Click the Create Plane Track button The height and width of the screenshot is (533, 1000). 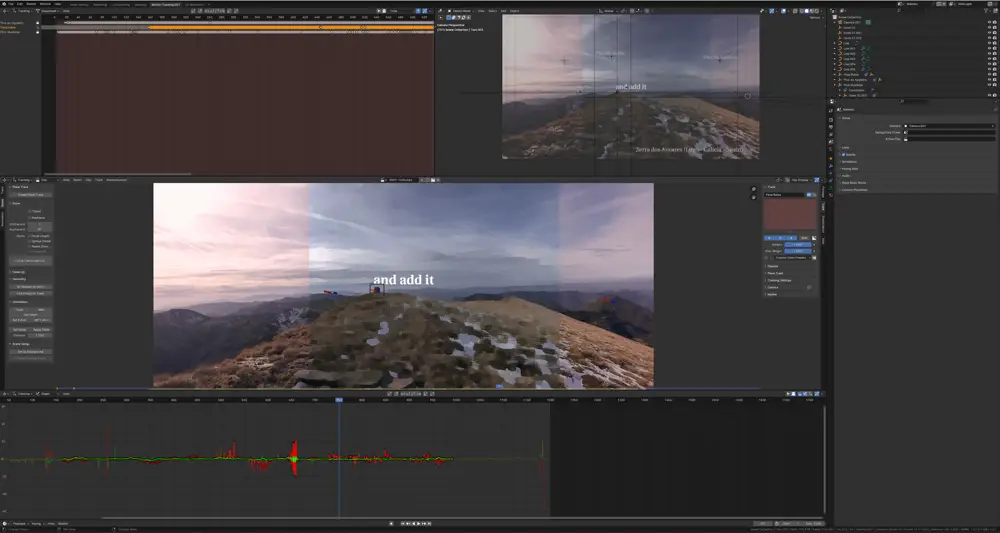click(x=31, y=194)
